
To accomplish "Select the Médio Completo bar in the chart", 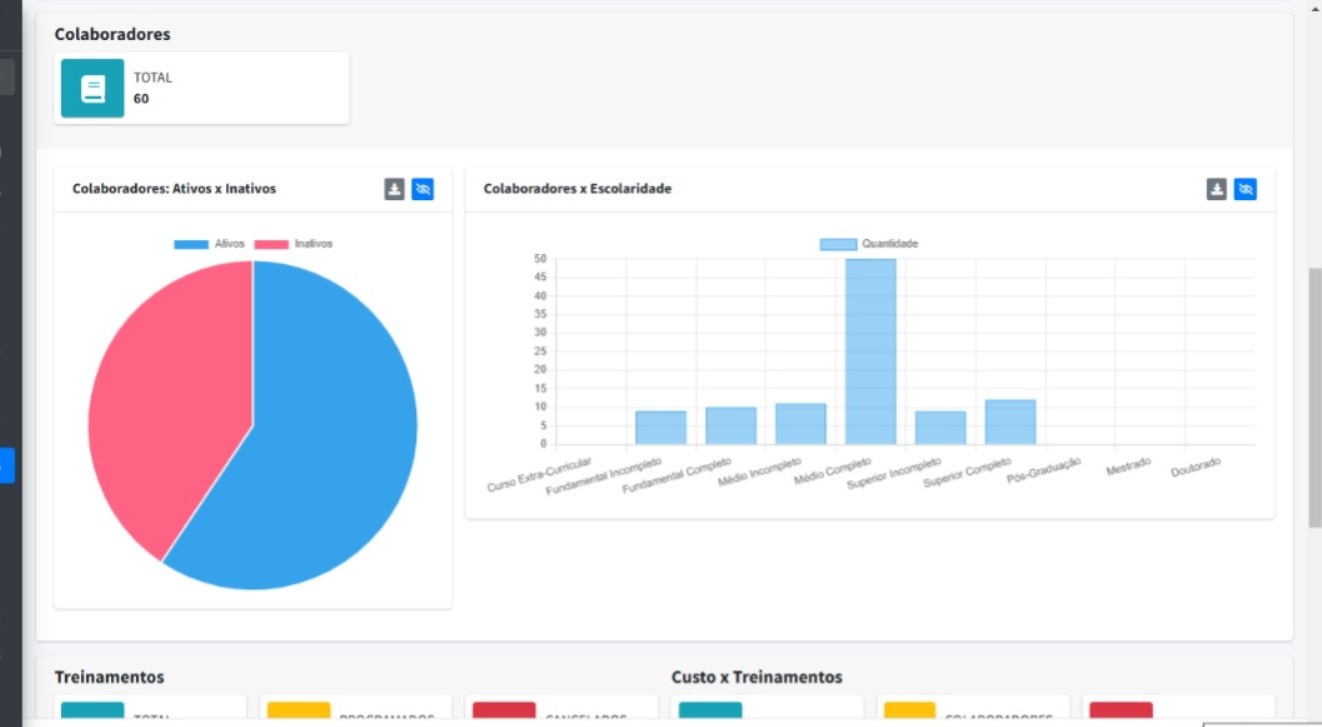I will (x=872, y=350).
